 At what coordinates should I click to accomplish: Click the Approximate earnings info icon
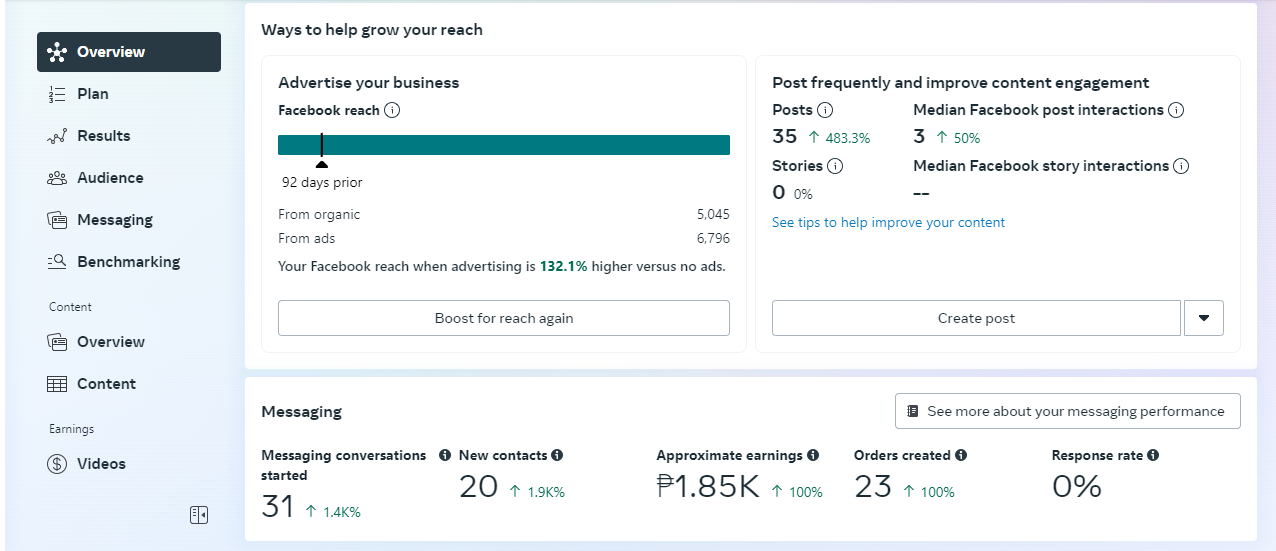(813, 456)
